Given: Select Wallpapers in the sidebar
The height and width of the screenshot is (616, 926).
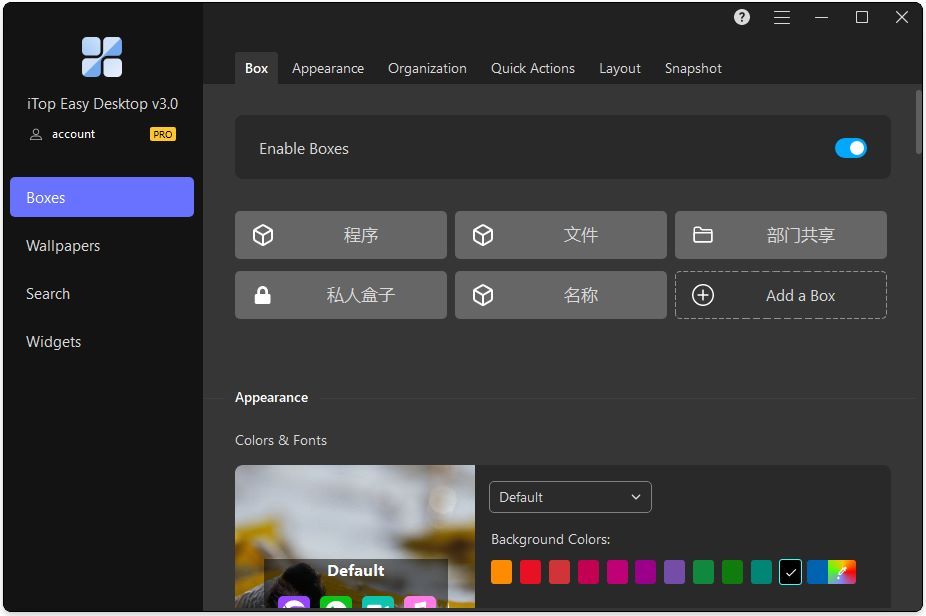Looking at the screenshot, I should pyautogui.click(x=63, y=246).
